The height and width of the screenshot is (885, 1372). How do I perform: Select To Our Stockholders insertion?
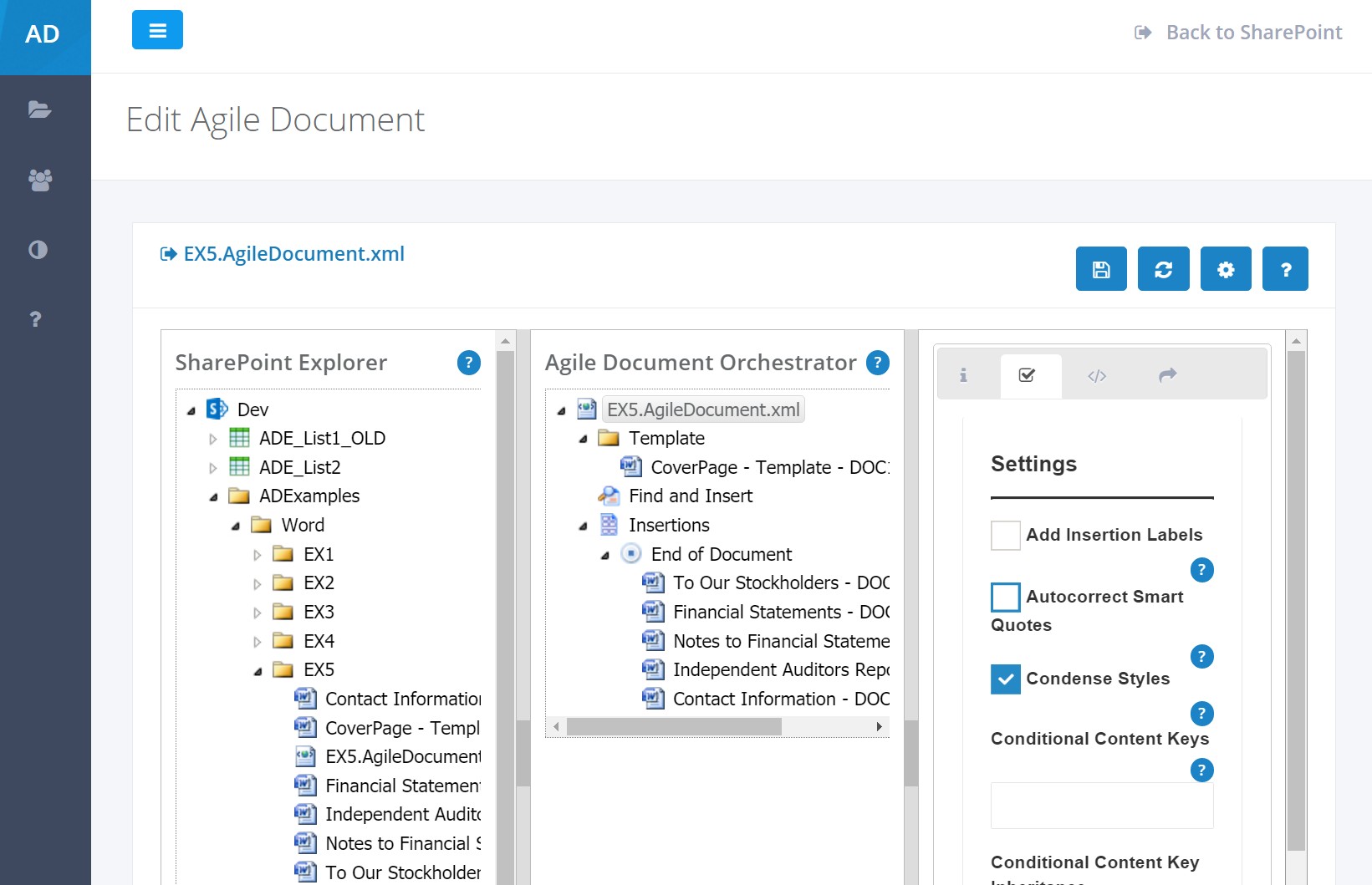[781, 583]
